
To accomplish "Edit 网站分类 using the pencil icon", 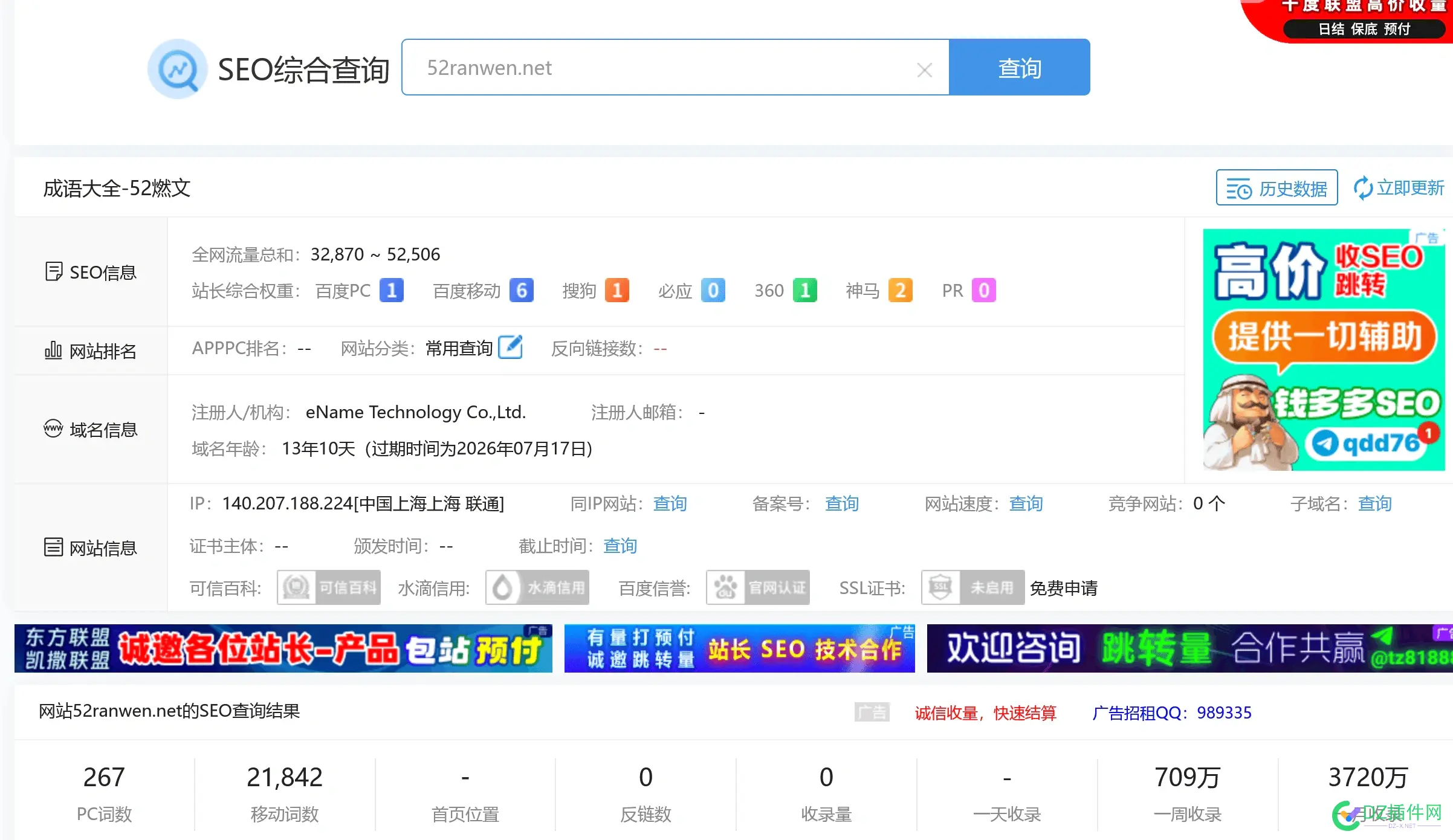I will point(511,347).
